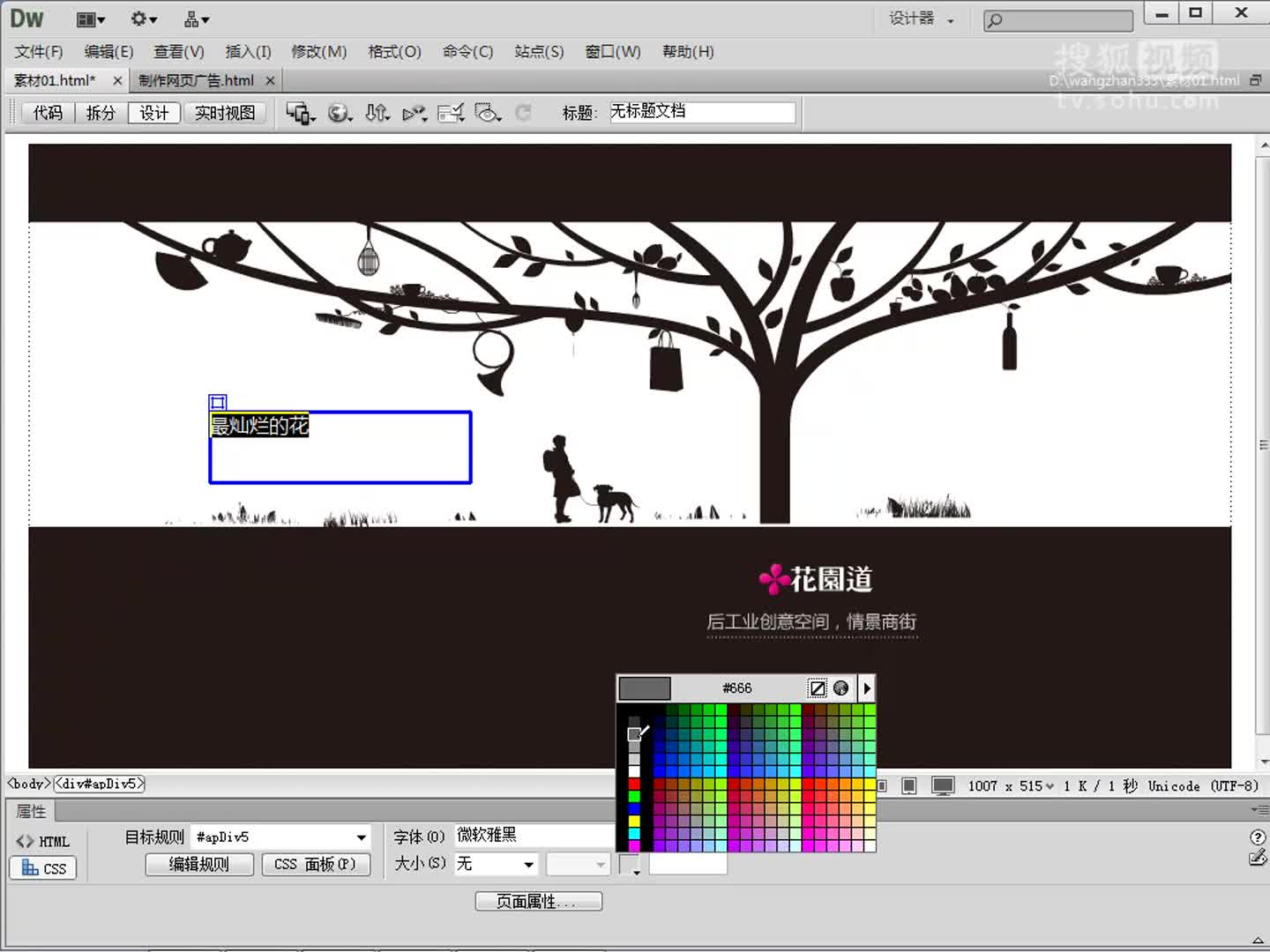
Task: Click the 字体 font name field
Action: pyautogui.click(x=534, y=836)
